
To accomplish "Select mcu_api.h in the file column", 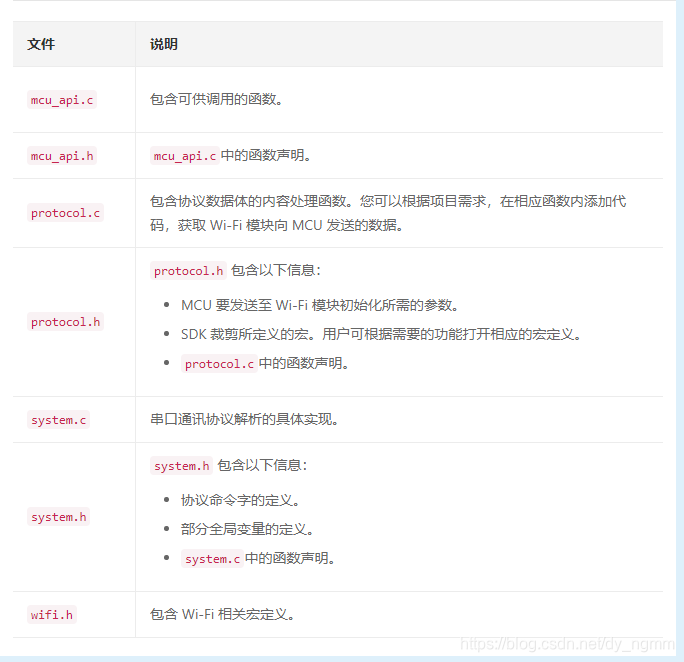I will tap(62, 156).
